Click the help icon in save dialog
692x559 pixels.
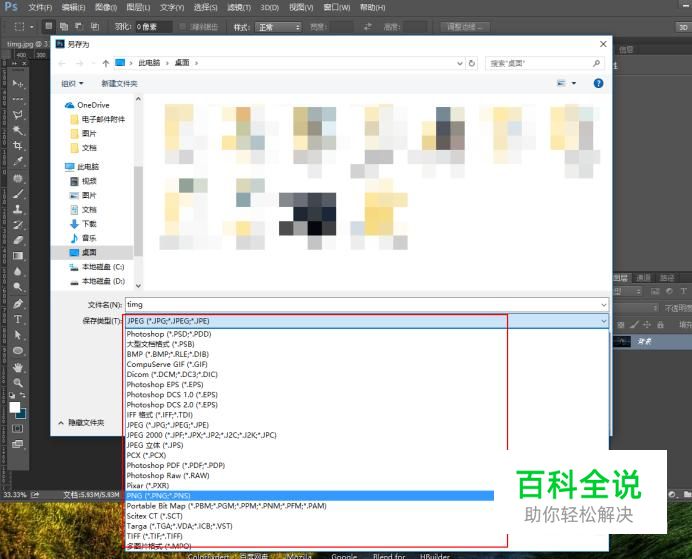pos(598,83)
